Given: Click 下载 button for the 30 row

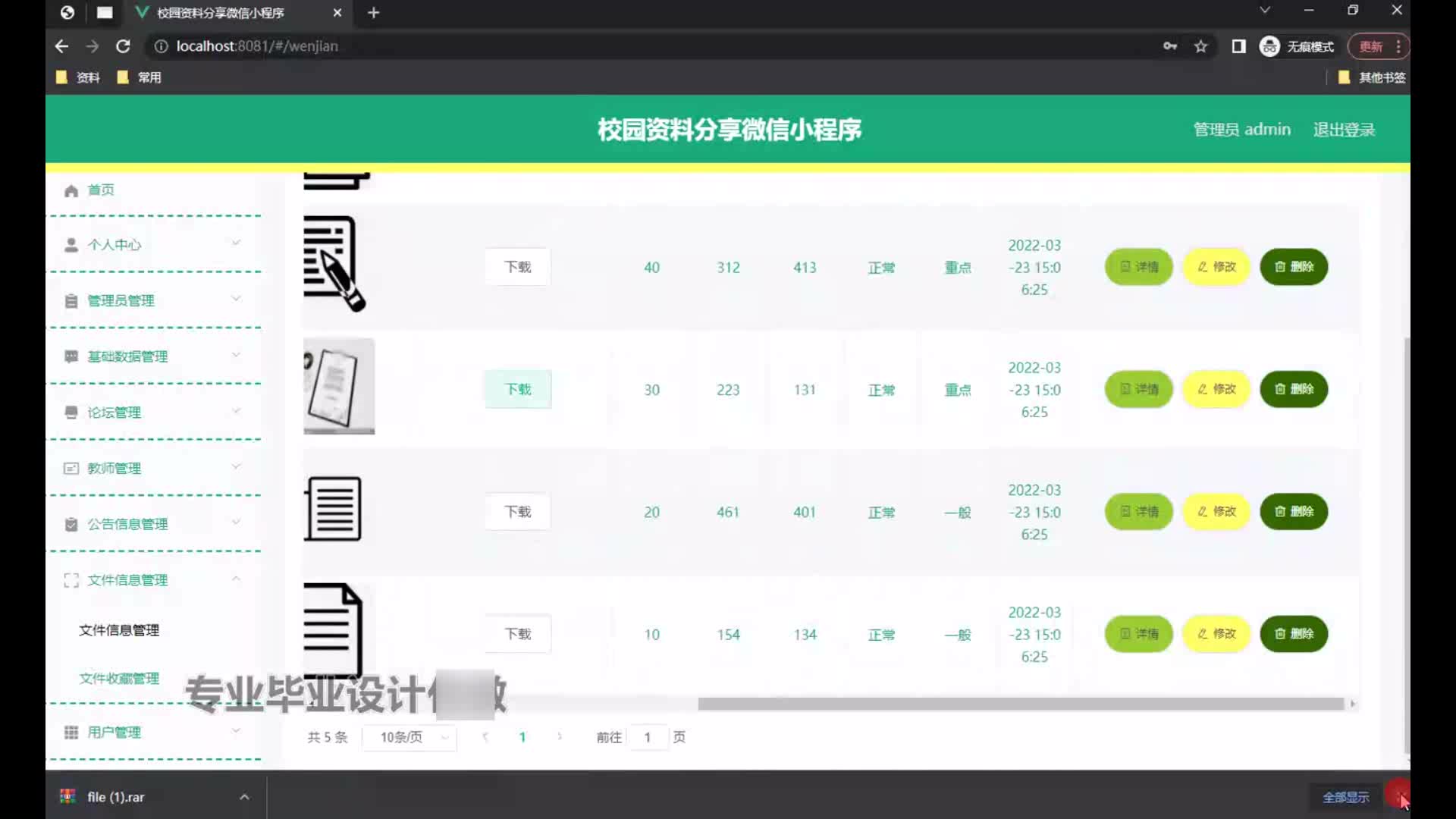Looking at the screenshot, I should 518,389.
